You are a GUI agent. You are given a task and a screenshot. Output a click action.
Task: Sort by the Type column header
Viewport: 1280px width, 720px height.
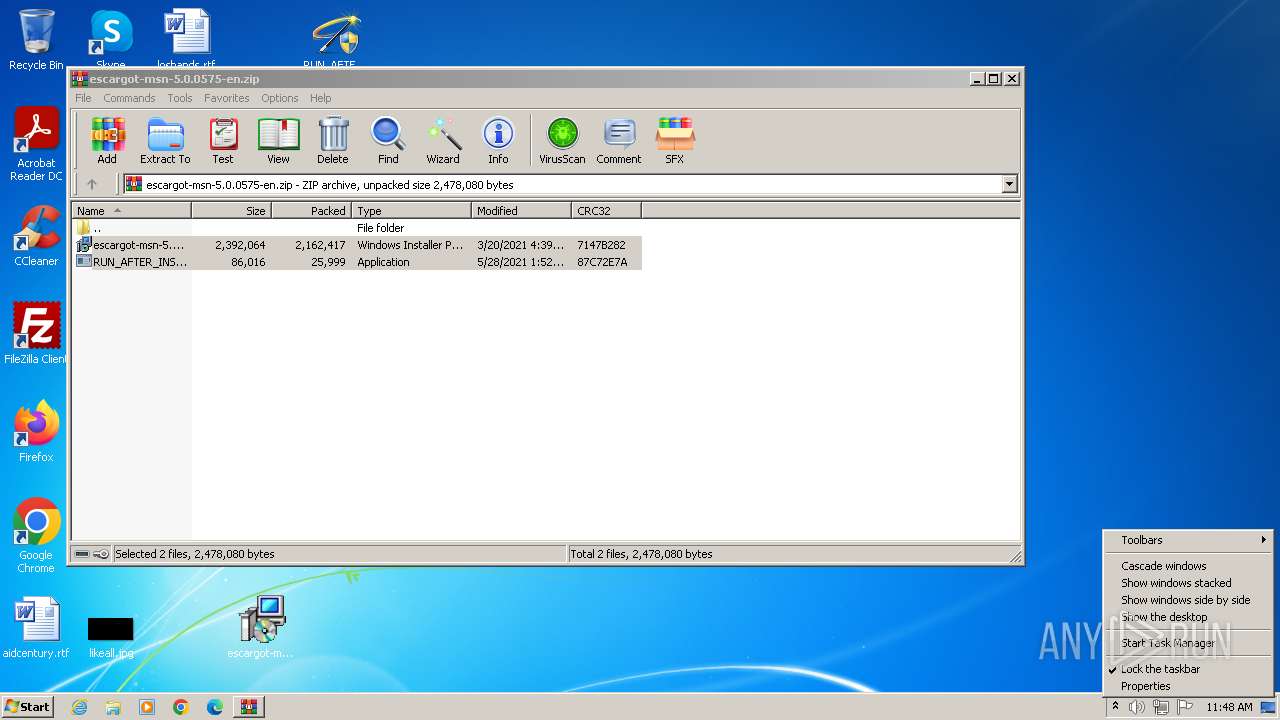point(412,211)
